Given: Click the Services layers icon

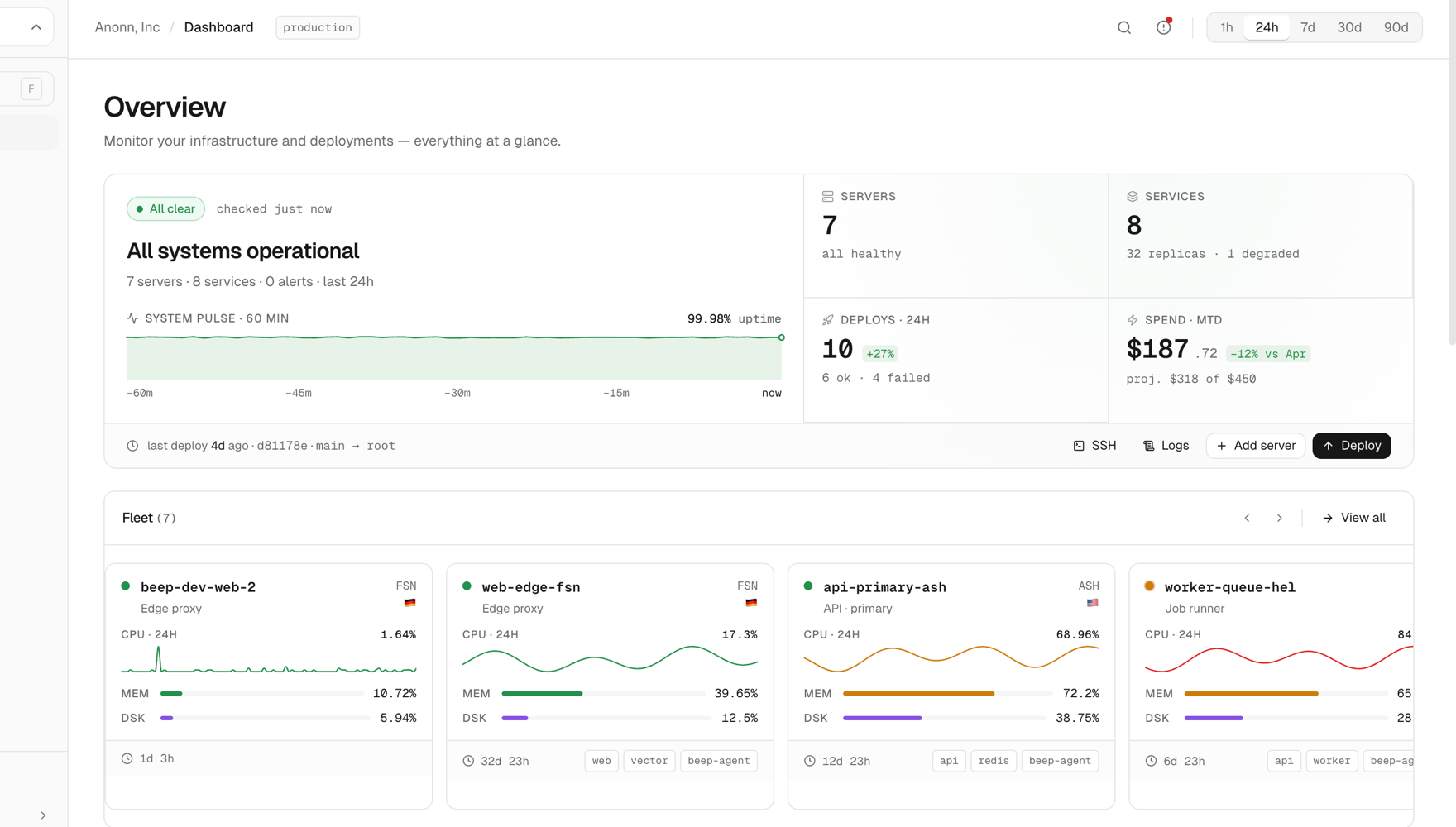Looking at the screenshot, I should [x=1133, y=197].
